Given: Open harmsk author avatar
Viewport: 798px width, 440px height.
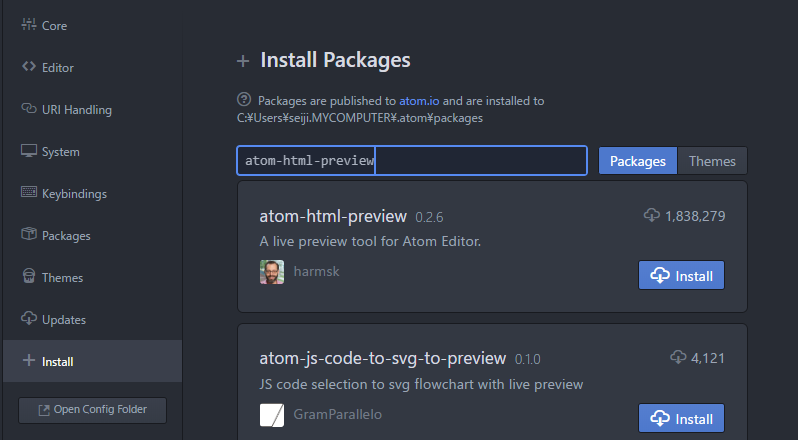Looking at the screenshot, I should tap(271, 271).
